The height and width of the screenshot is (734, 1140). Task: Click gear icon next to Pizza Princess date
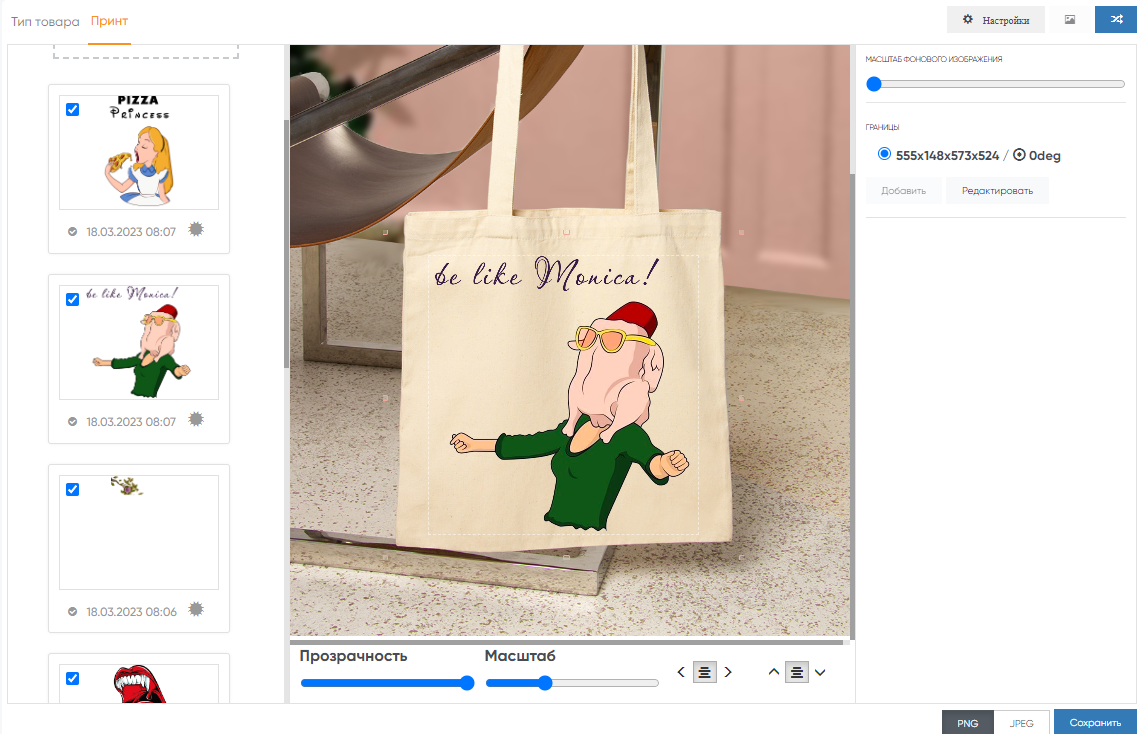pos(196,230)
